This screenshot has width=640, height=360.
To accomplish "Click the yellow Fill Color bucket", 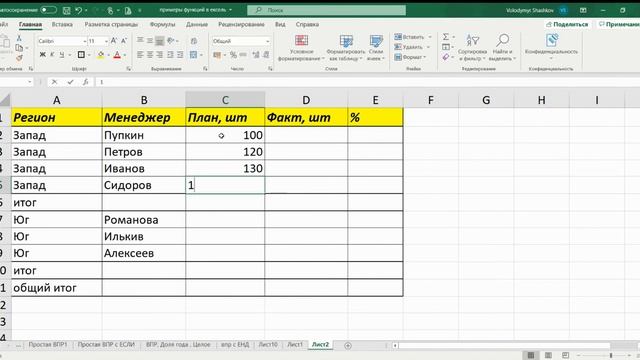I will point(100,55).
